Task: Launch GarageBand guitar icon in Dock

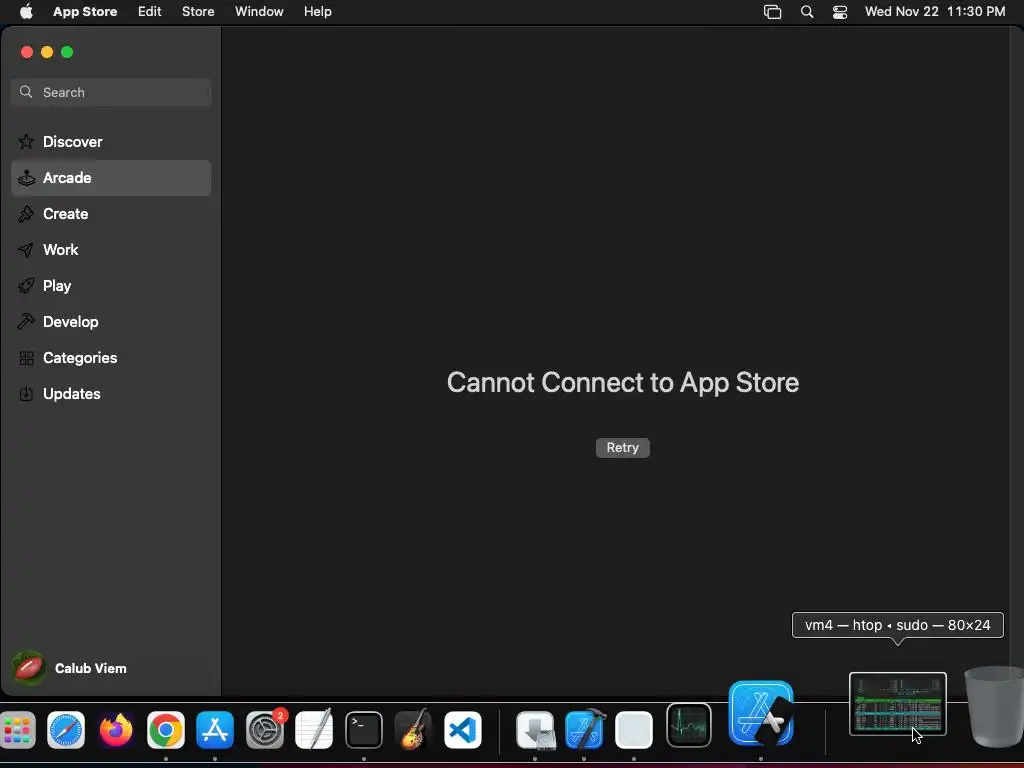Action: coord(413,729)
